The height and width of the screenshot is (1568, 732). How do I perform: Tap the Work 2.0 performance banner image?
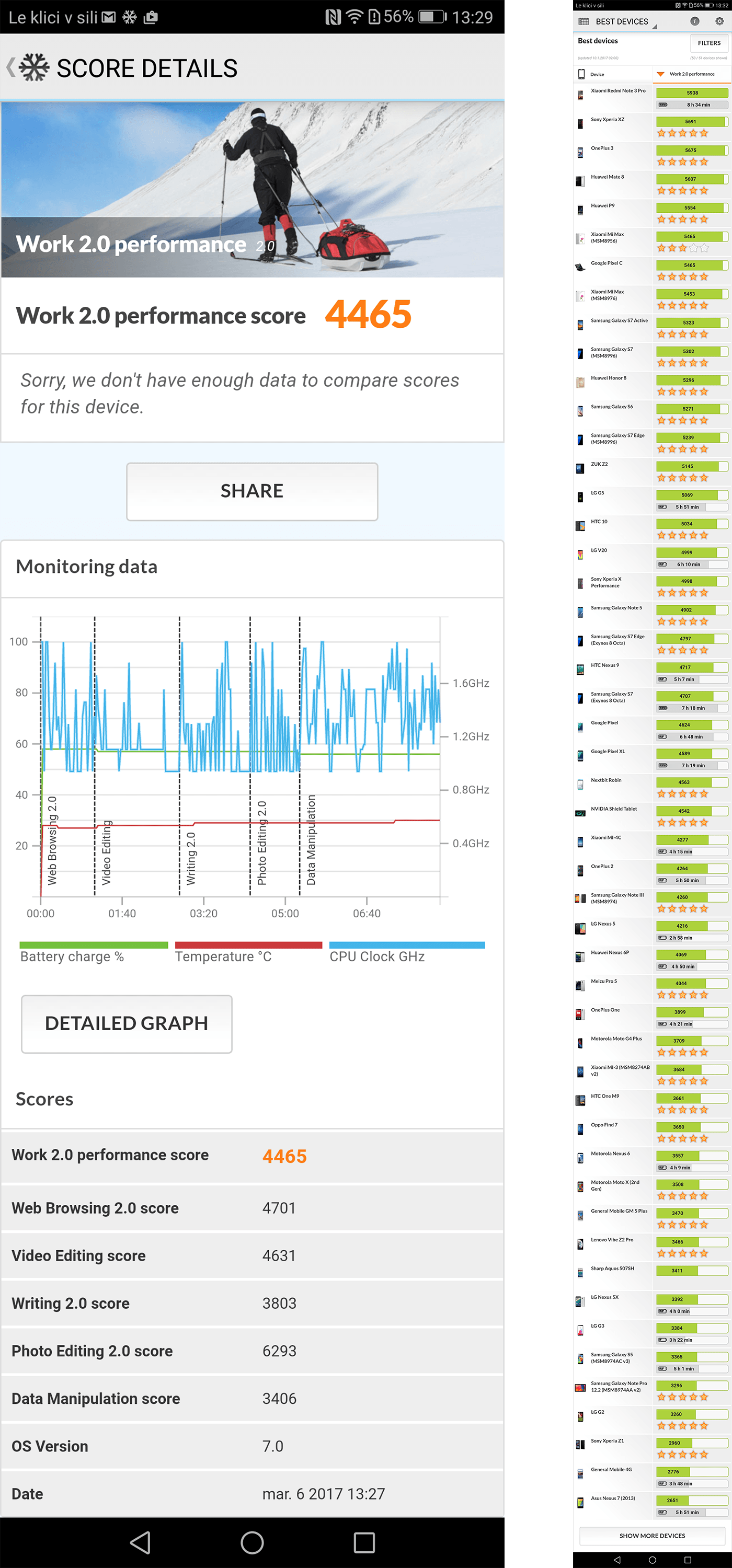(252, 189)
